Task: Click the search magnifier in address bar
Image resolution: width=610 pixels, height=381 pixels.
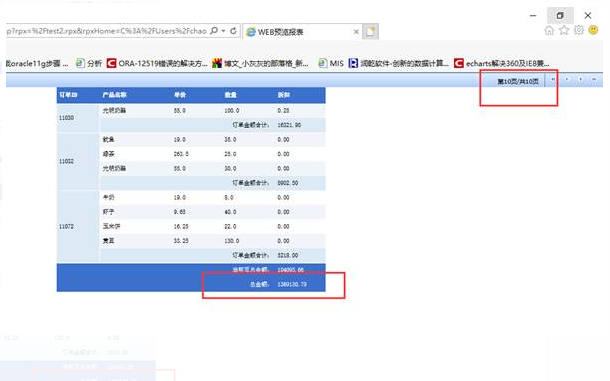Action: coord(214,31)
